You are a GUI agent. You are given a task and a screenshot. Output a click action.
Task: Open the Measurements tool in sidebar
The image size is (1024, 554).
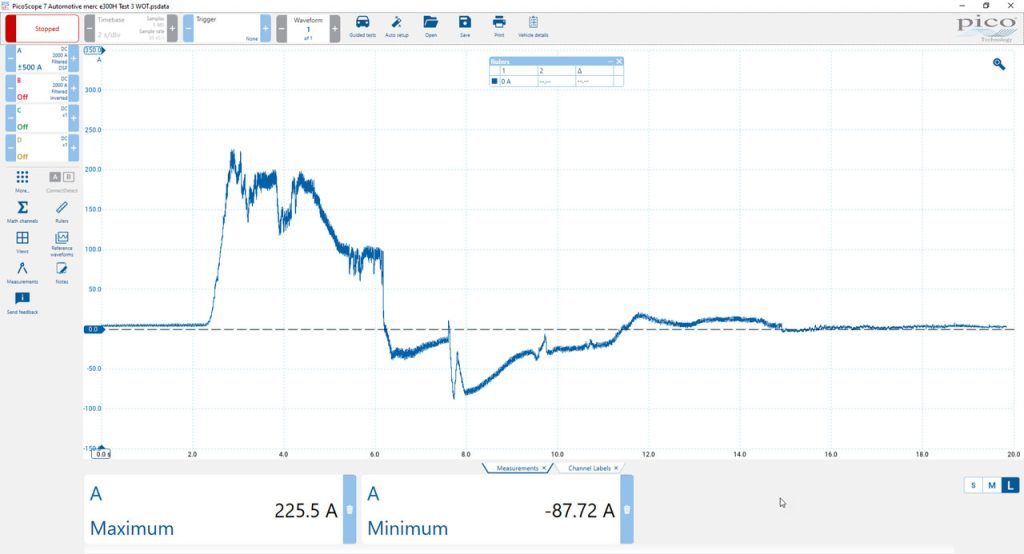coord(22,269)
